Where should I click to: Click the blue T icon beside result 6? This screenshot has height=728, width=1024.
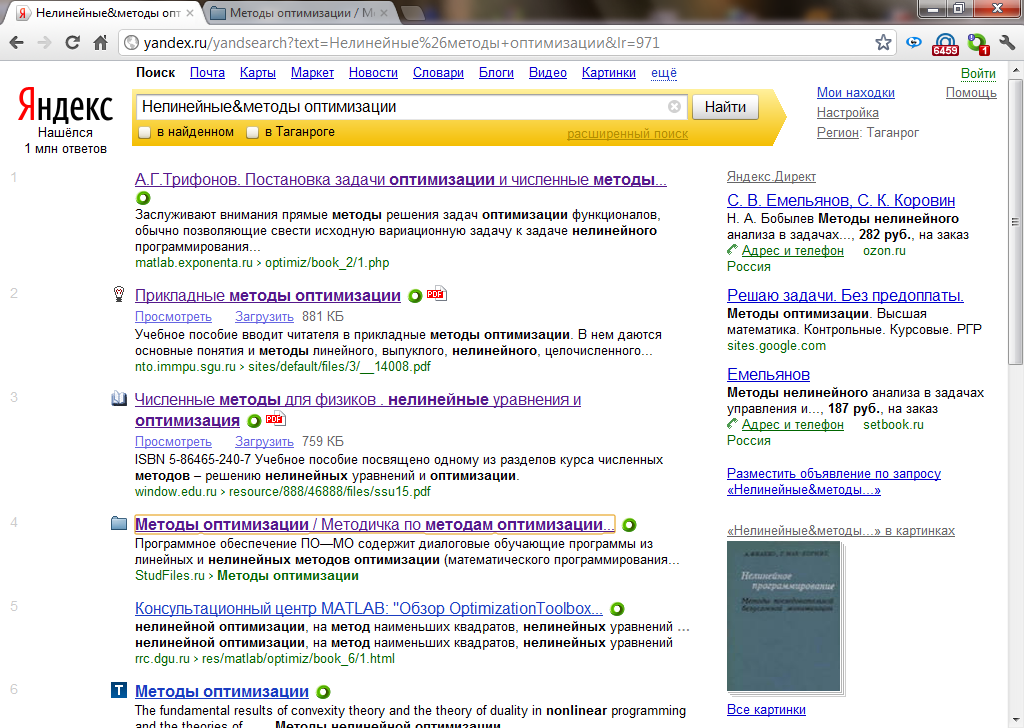(x=119, y=690)
